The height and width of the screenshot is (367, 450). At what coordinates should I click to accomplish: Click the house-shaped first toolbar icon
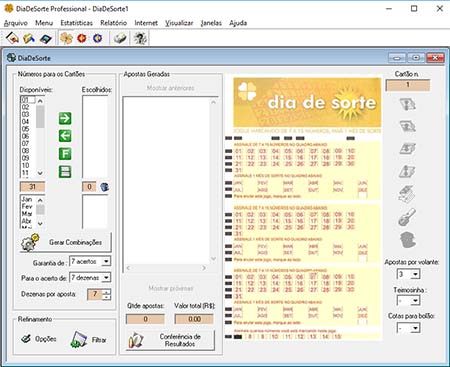click(13, 38)
